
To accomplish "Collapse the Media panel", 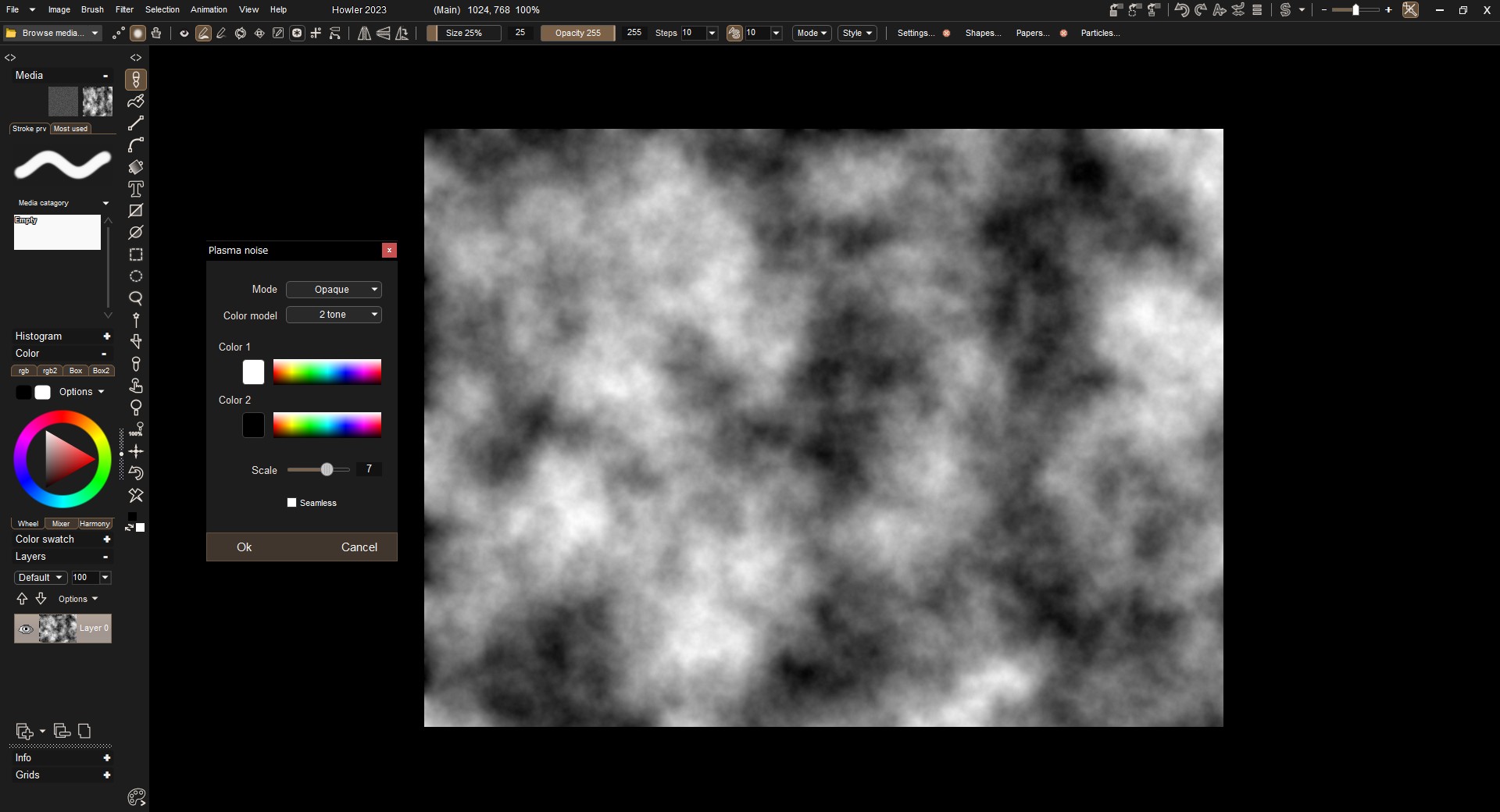I will click(105, 76).
